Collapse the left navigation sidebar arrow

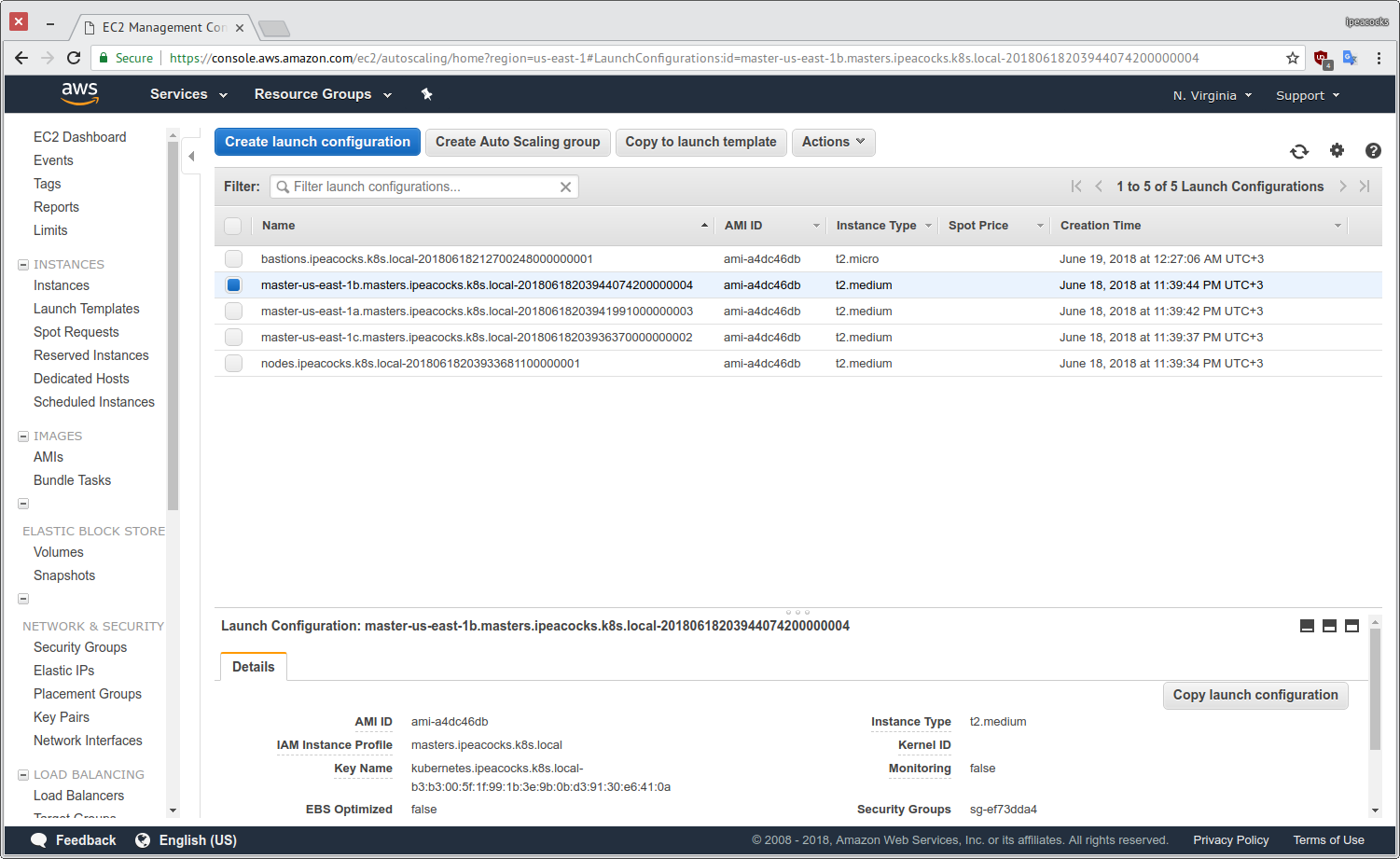191,156
